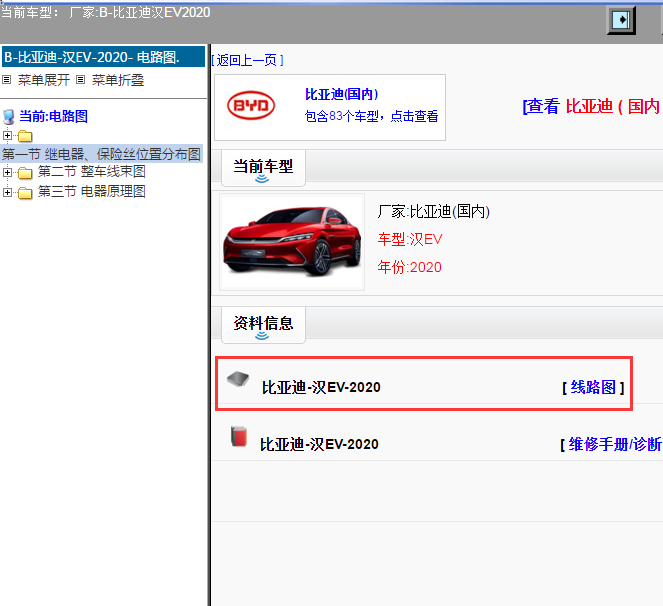Click B-比亚迪-汉EV-2020- 电路图 header

(104, 57)
